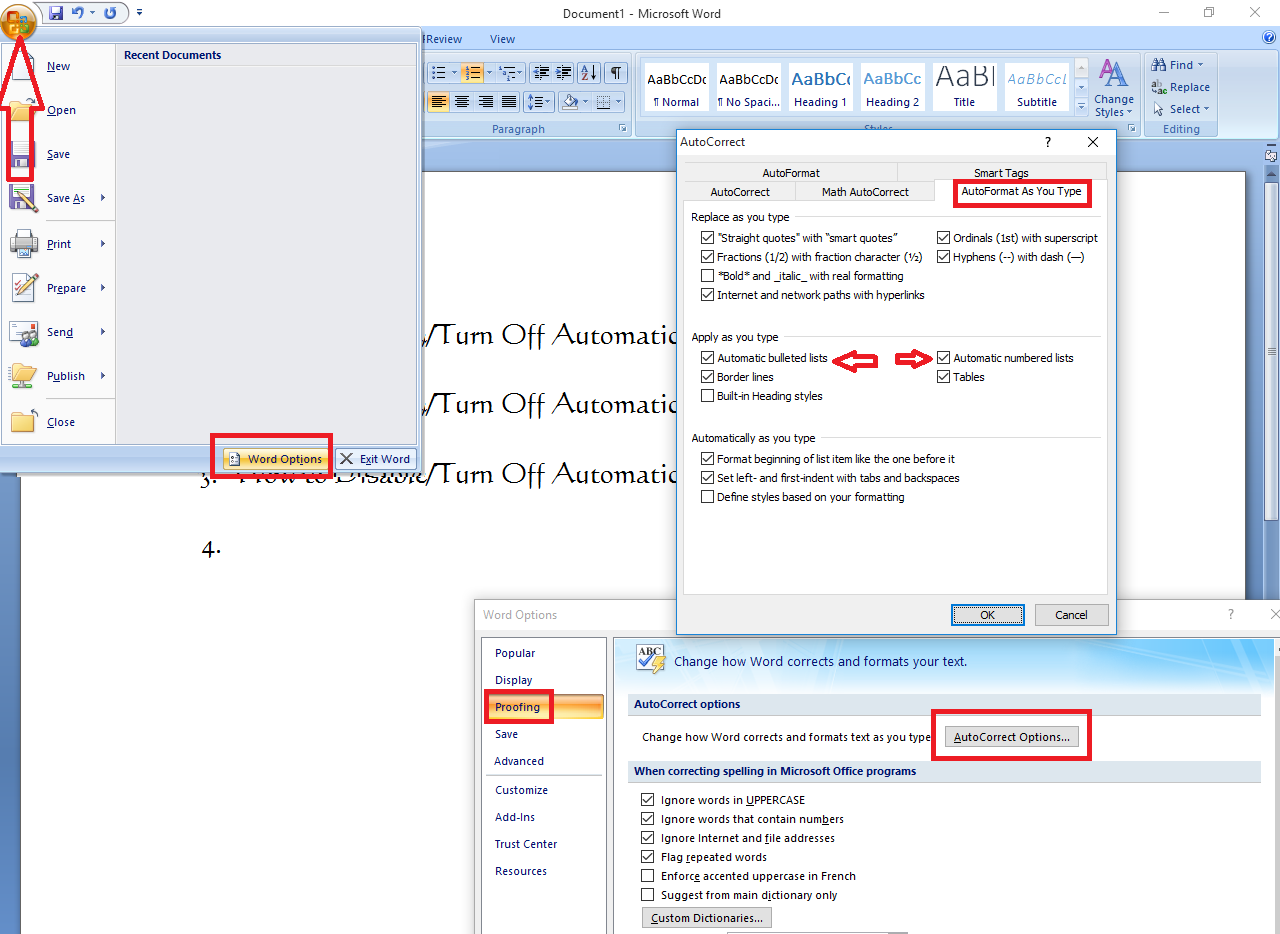Toggle the Tables checkbox
This screenshot has height=934, width=1280.
pos(944,377)
